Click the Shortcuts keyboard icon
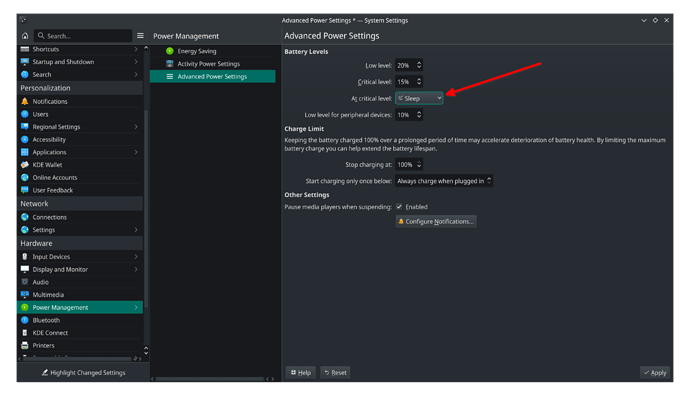Viewport: 690px width, 402px height. (x=25, y=49)
